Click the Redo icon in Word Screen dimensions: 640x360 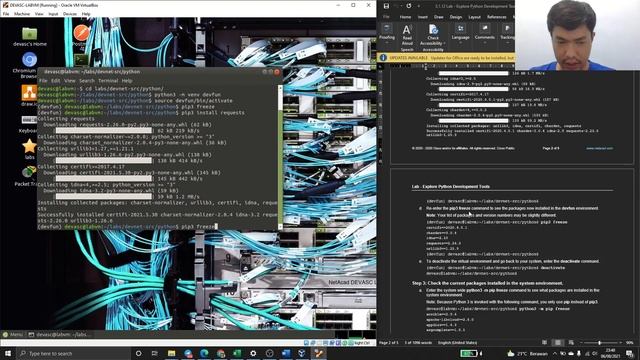409,6
